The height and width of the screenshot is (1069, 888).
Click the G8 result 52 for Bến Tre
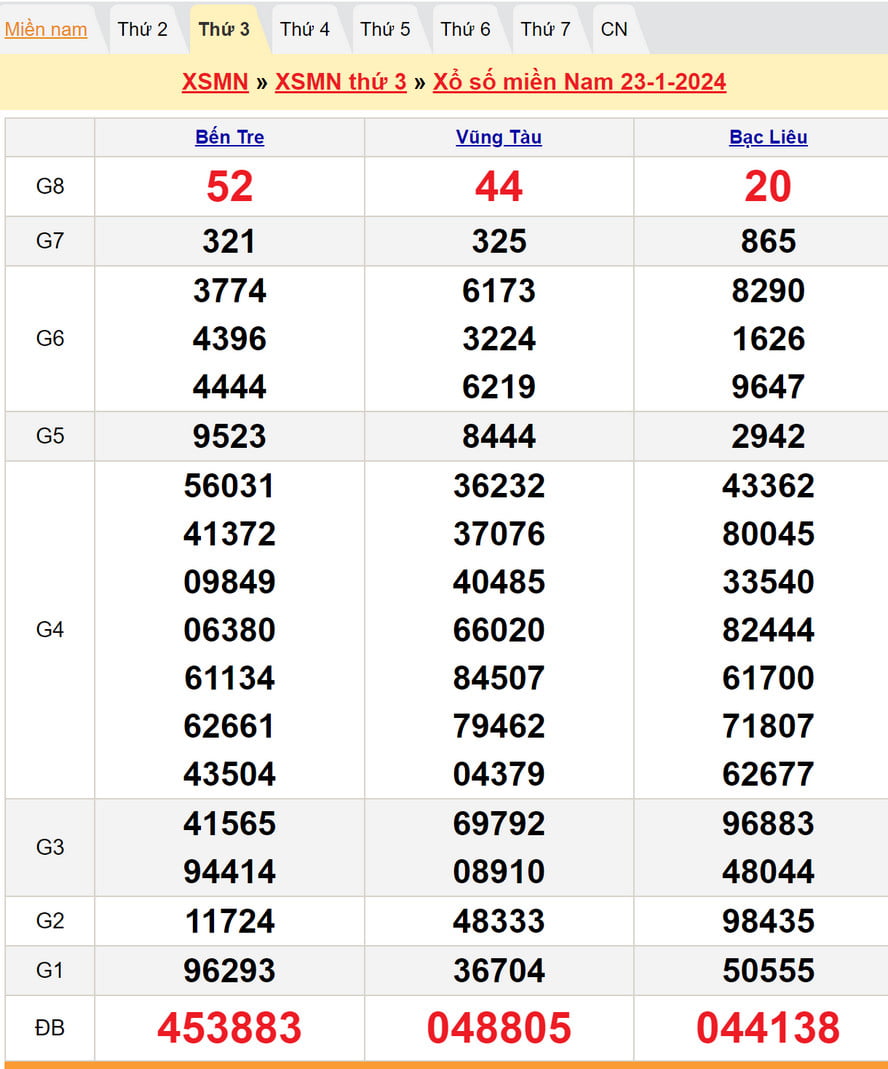(x=230, y=186)
